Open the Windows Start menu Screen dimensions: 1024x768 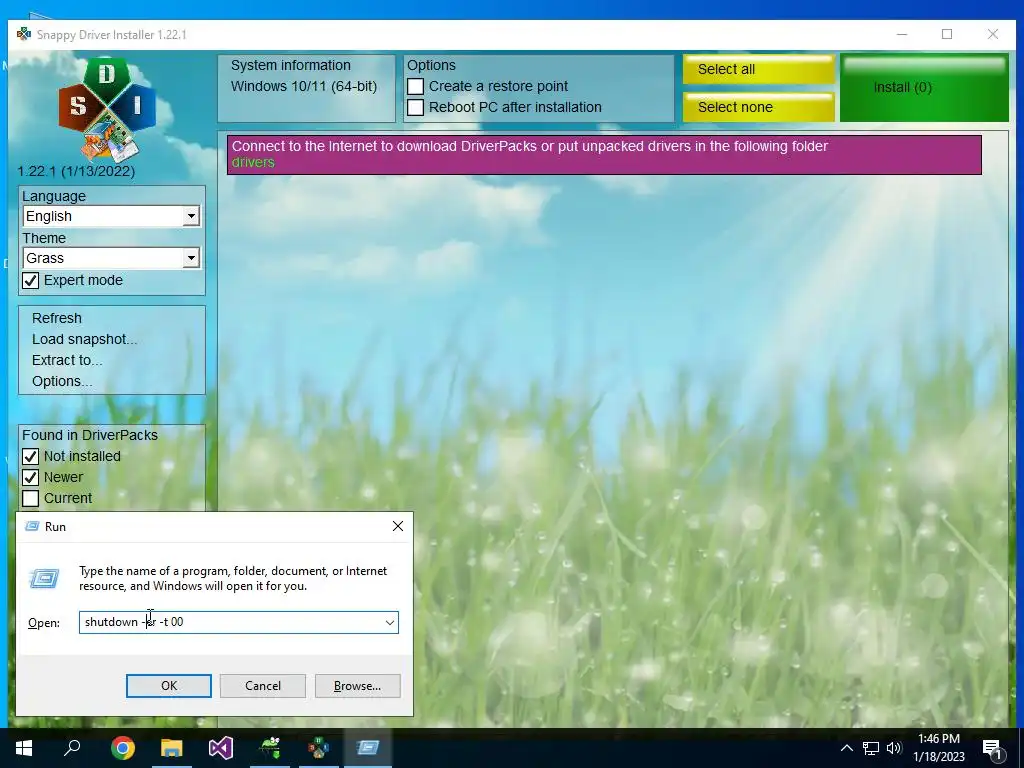[x=24, y=748]
